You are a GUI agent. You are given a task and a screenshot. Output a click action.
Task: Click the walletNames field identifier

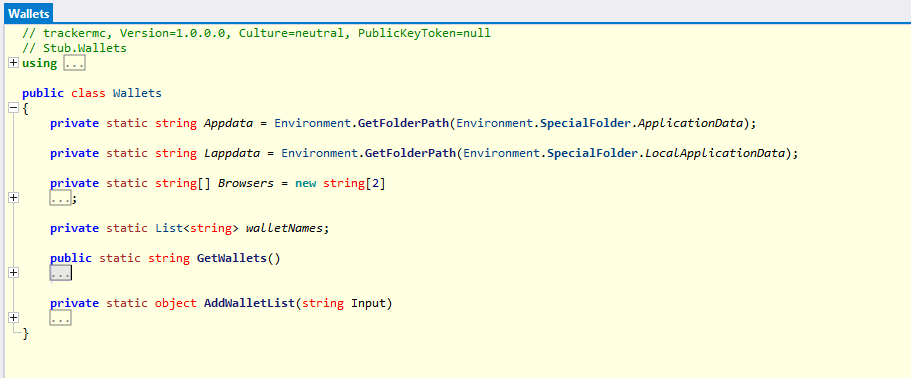point(284,228)
